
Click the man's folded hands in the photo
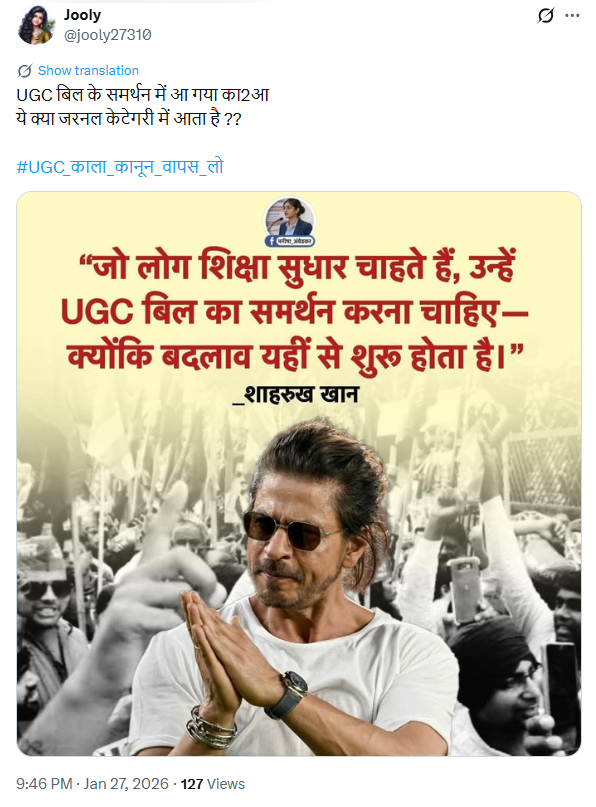[x=222, y=648]
